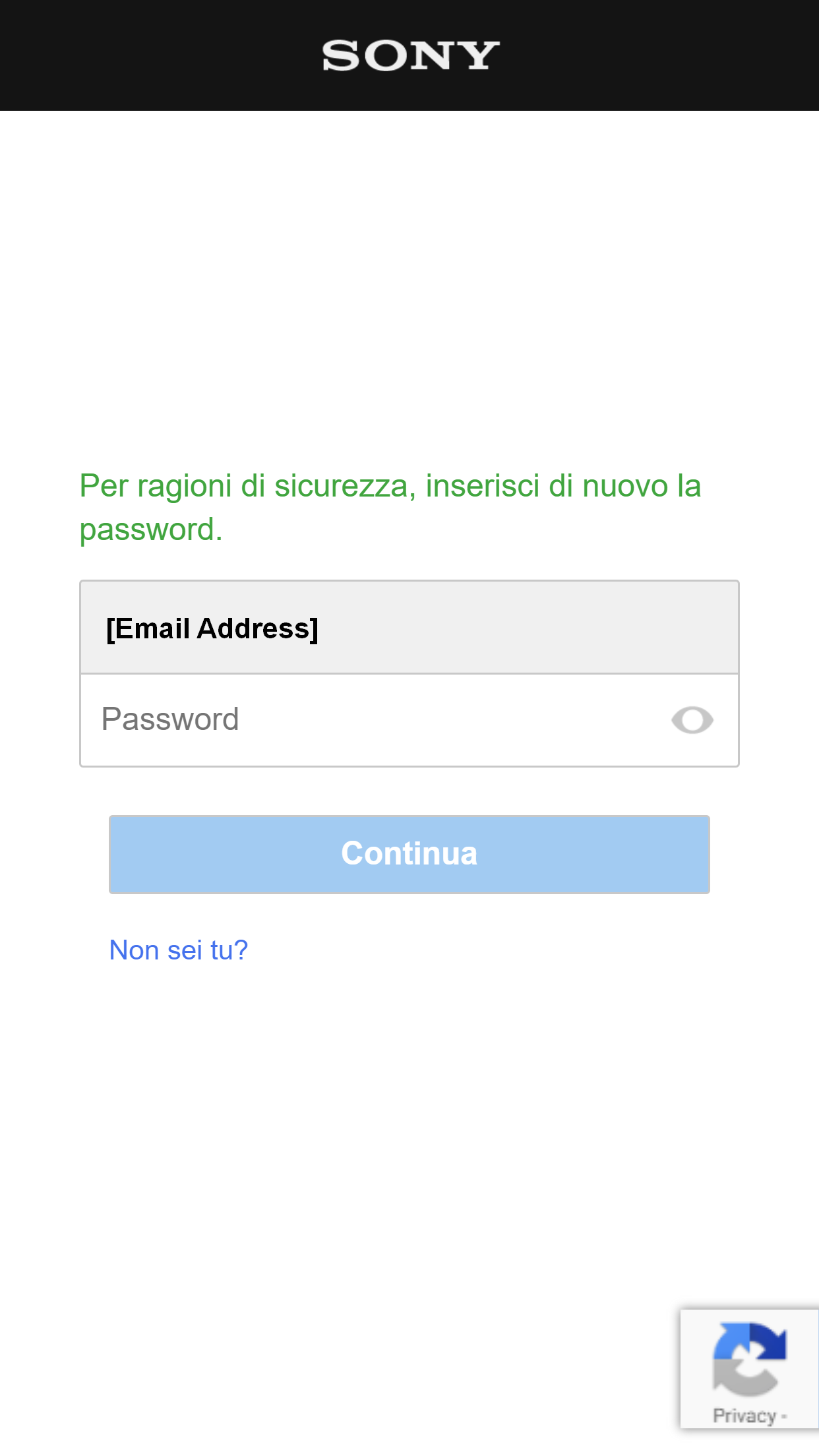The image size is (819, 1456).
Task: Open the "Non sei tu?" link
Action: (178, 950)
